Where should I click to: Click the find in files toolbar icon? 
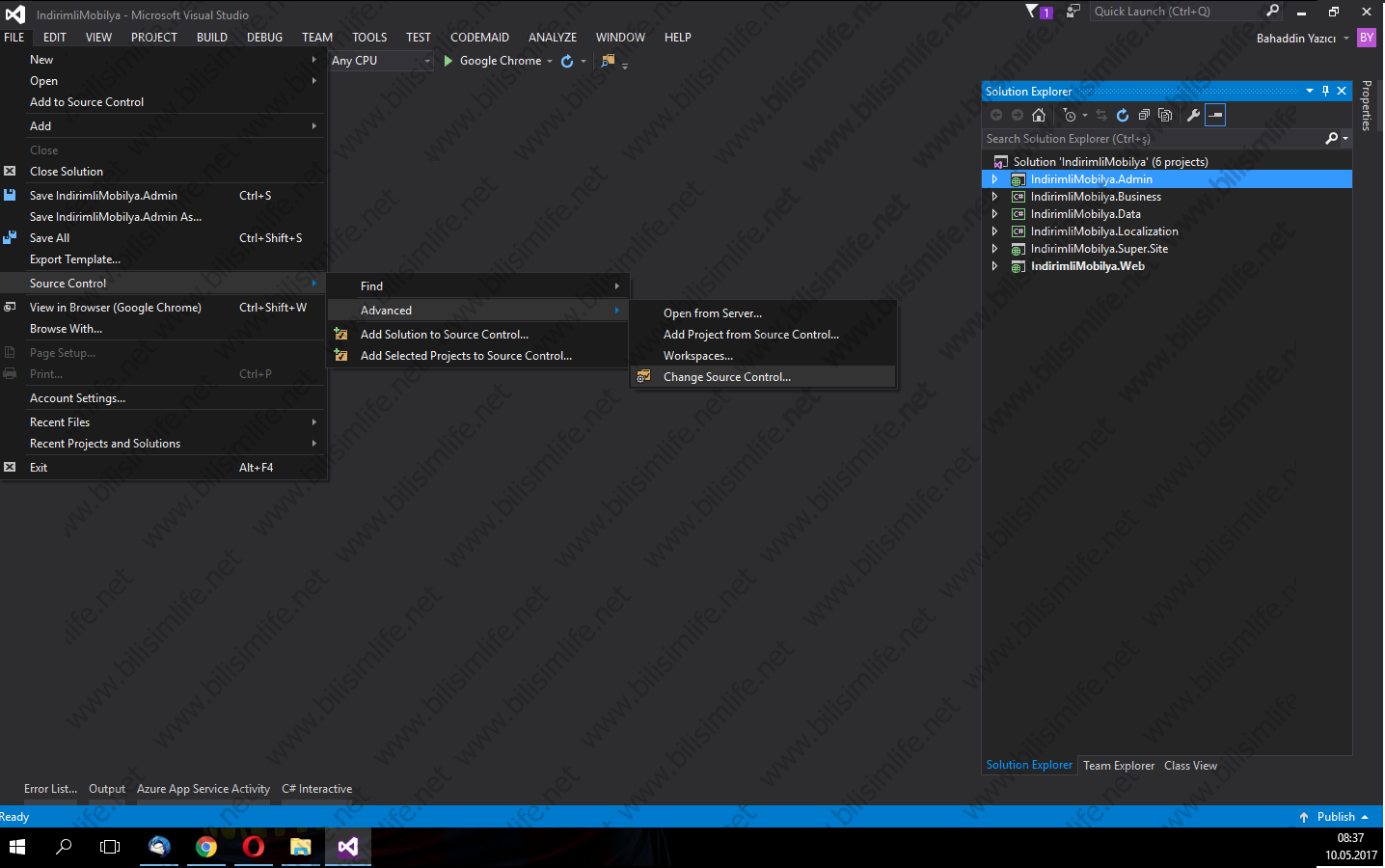(x=609, y=61)
